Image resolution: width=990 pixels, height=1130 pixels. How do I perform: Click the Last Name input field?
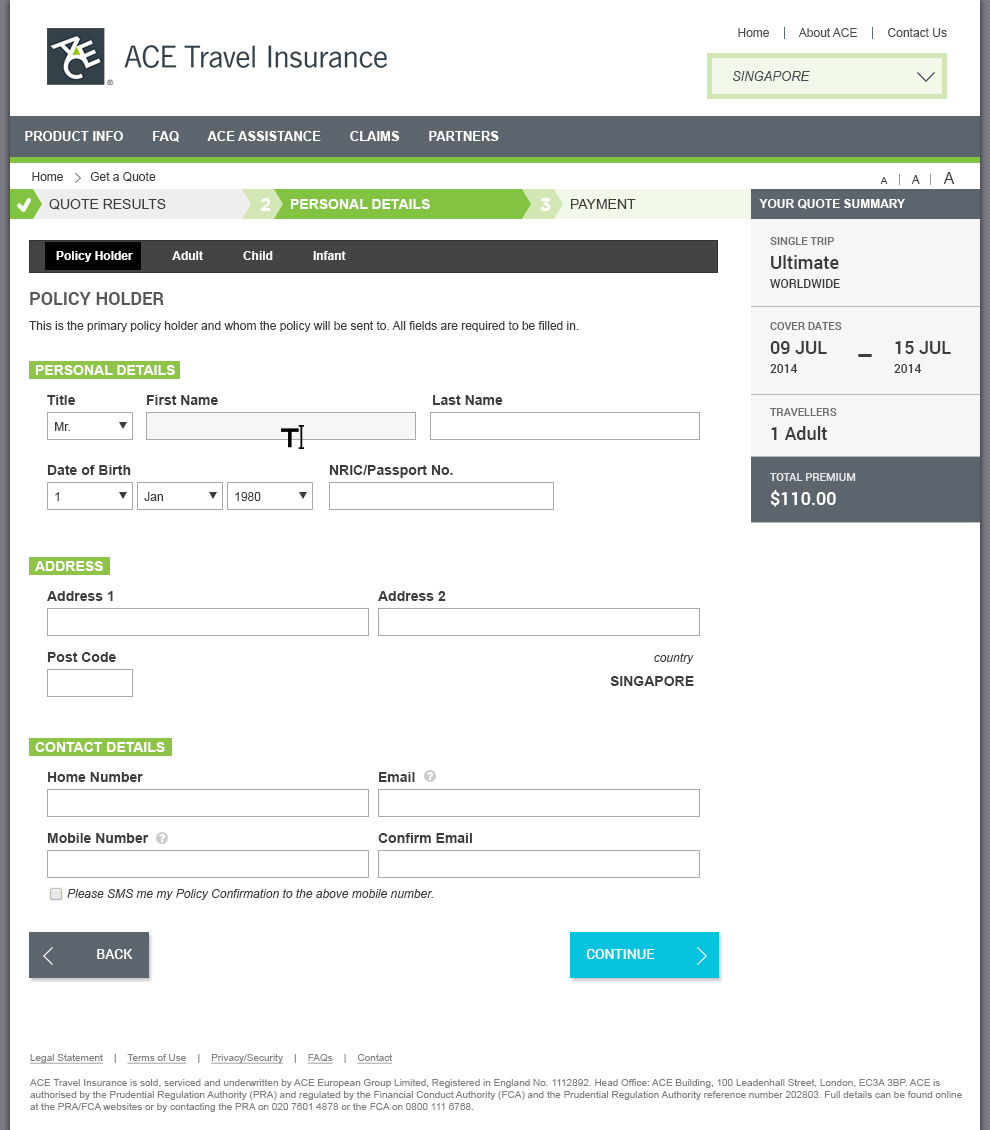[565, 426]
